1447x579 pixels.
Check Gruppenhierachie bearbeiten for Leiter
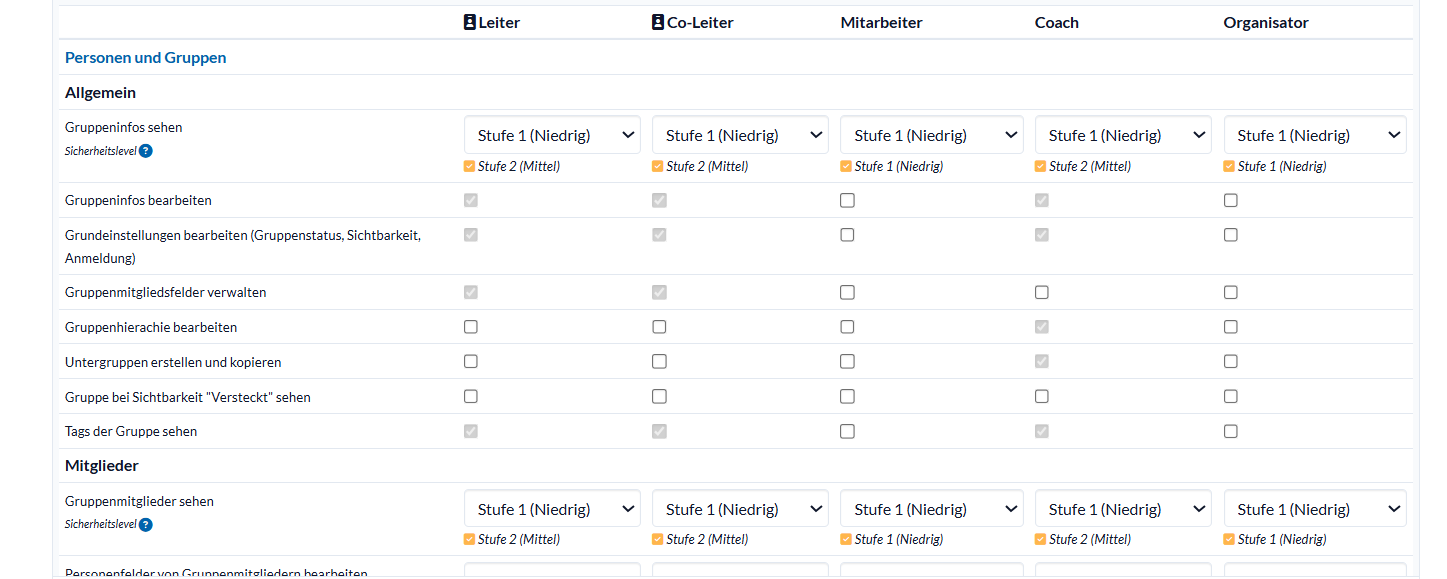(471, 327)
